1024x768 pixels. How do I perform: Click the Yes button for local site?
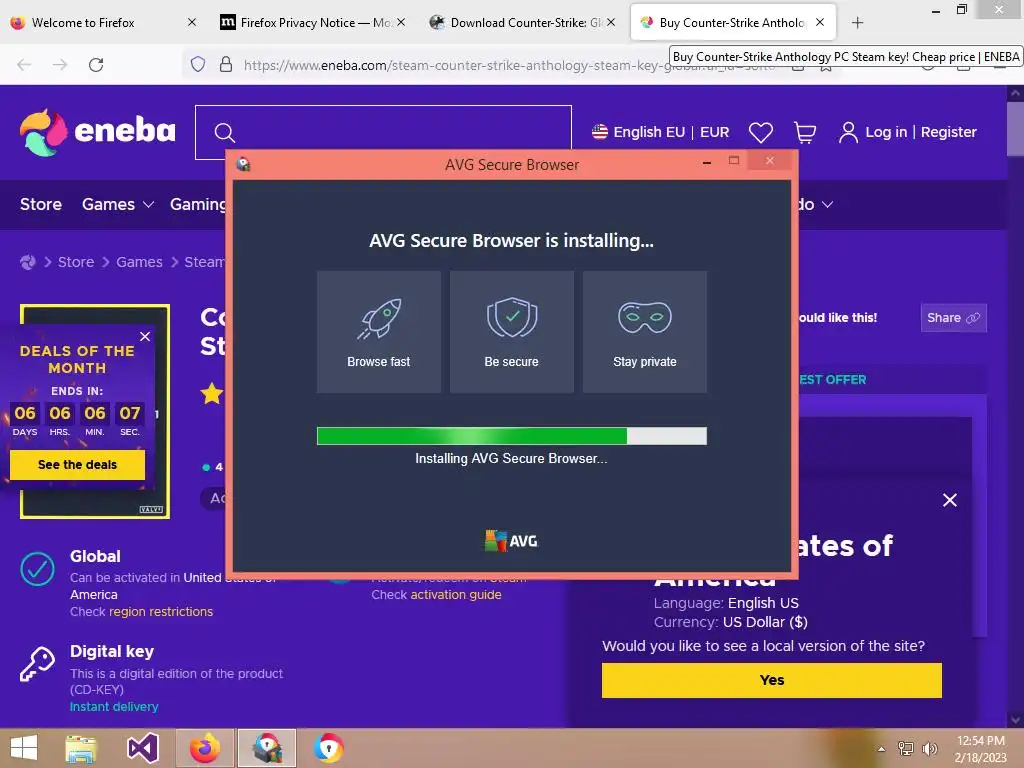771,680
